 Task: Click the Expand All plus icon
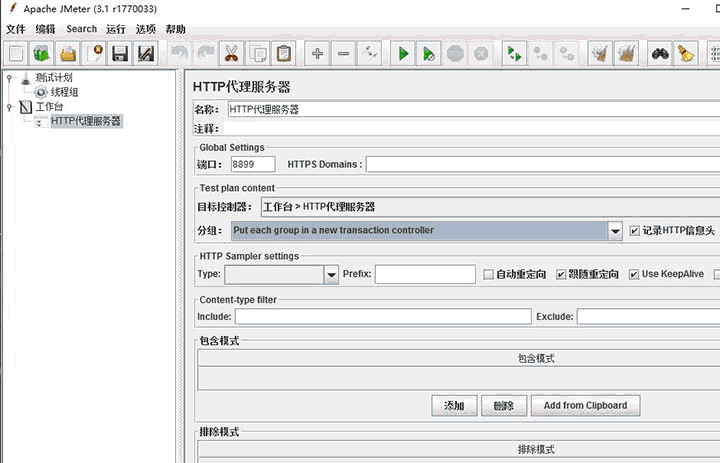pyautogui.click(x=317, y=54)
